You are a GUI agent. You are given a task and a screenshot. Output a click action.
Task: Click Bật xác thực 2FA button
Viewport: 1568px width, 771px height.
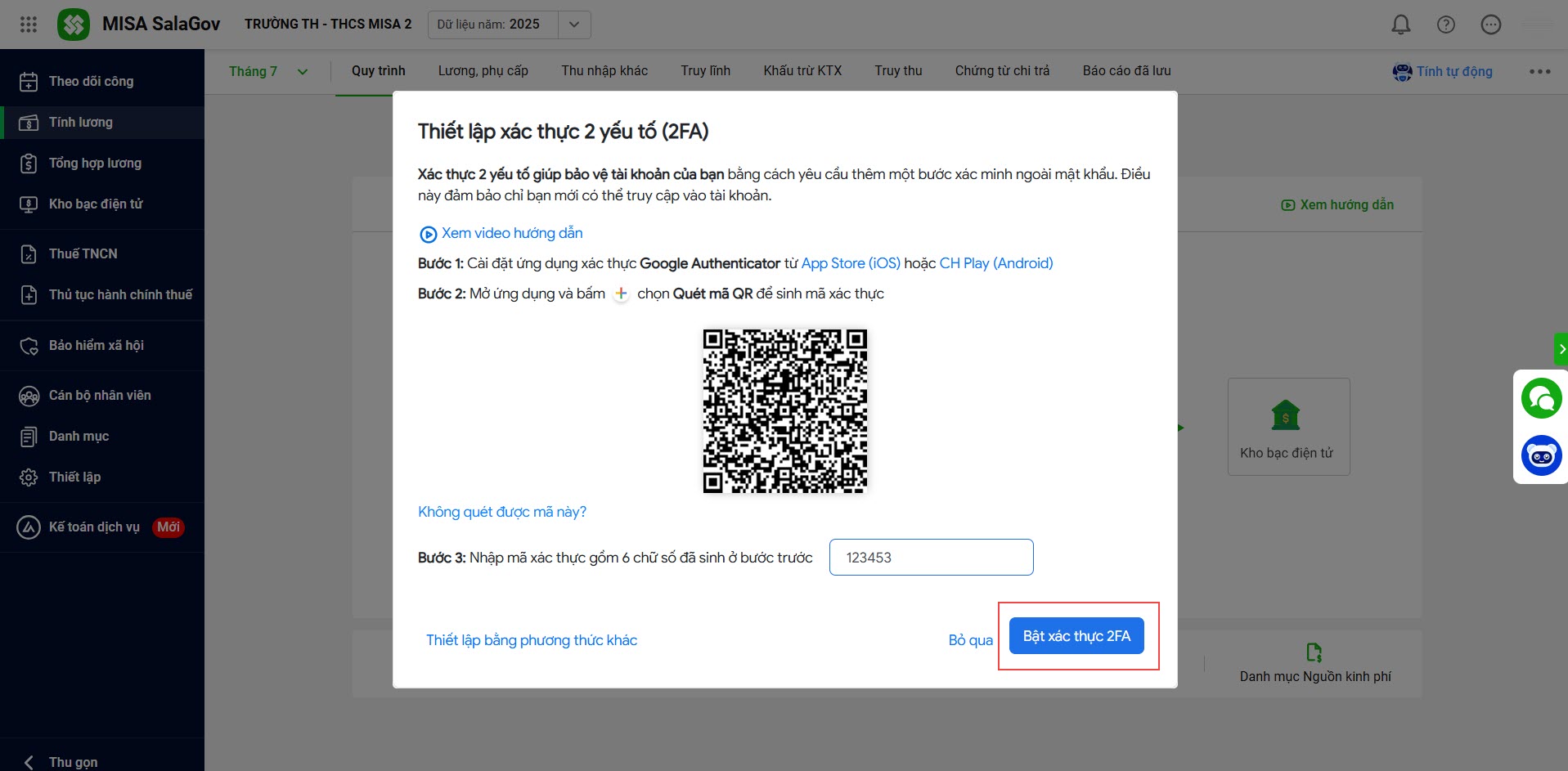pos(1076,635)
